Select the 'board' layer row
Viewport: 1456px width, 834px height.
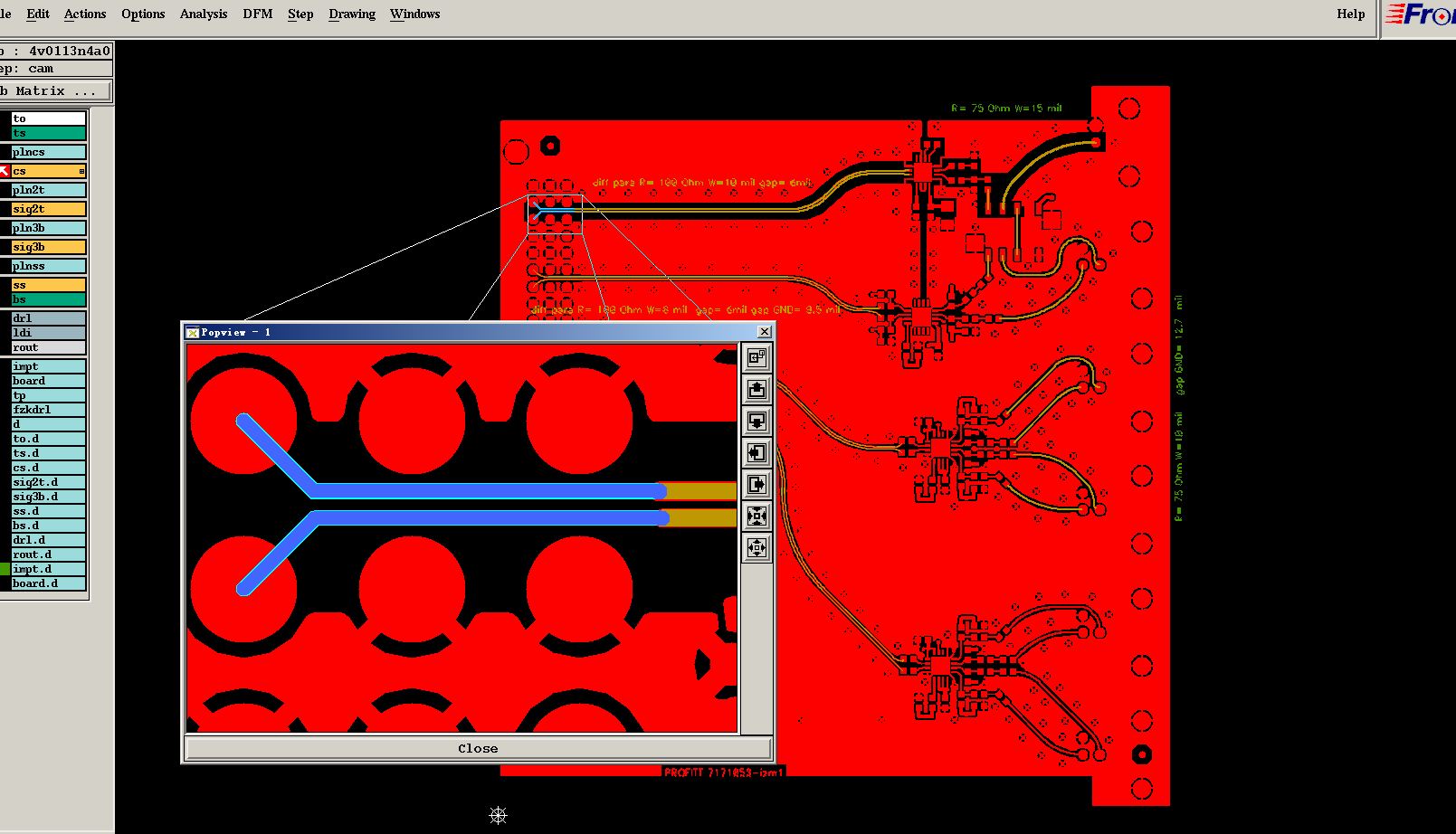click(49, 381)
